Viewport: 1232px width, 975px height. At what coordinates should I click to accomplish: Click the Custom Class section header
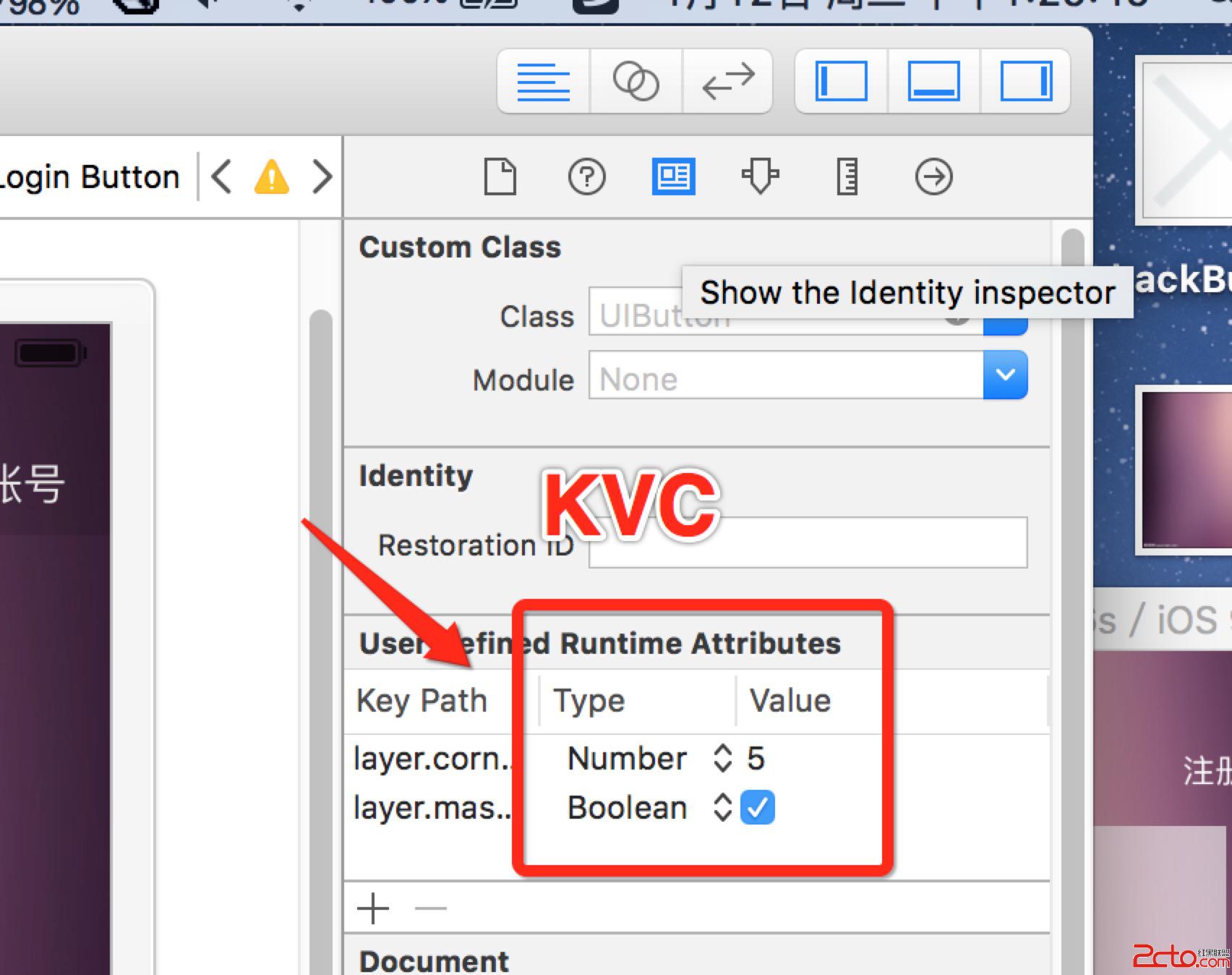click(x=460, y=247)
